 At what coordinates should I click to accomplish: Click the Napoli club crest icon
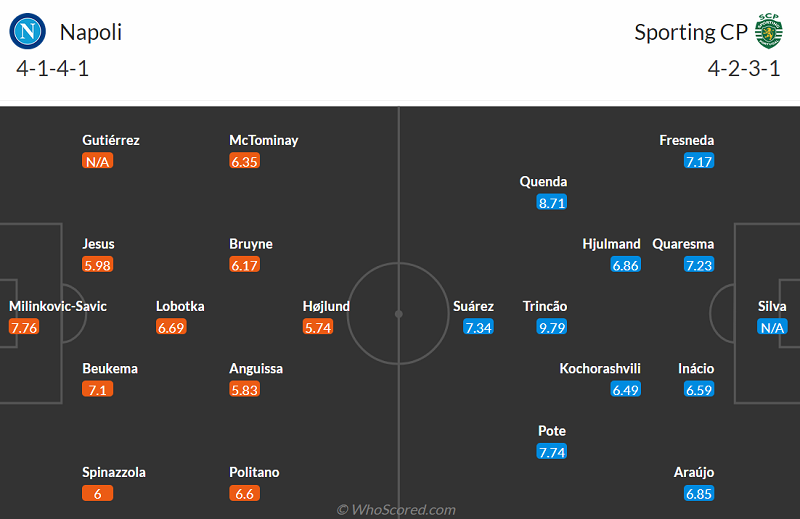click(x=28, y=31)
